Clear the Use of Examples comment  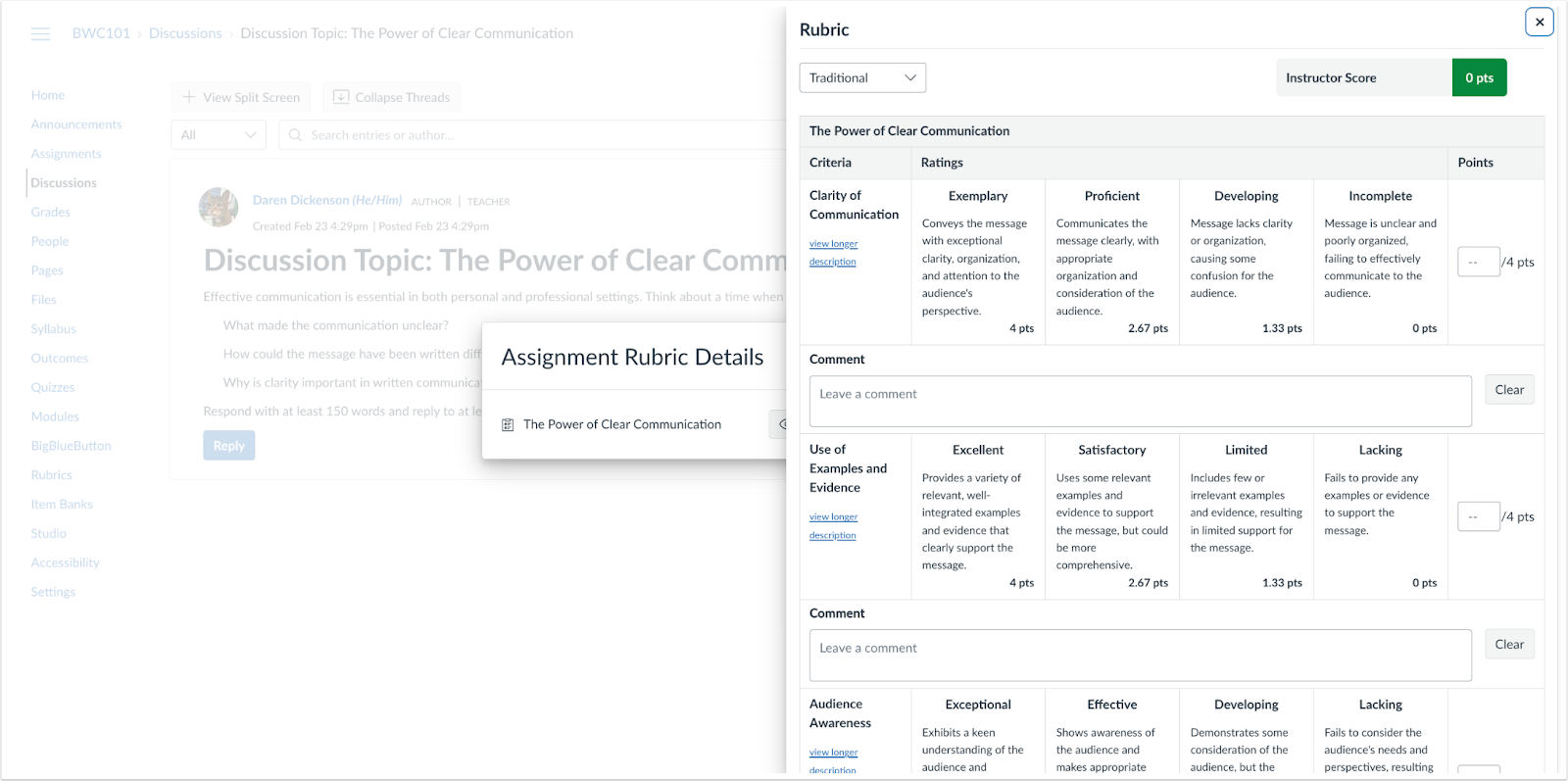(1509, 645)
